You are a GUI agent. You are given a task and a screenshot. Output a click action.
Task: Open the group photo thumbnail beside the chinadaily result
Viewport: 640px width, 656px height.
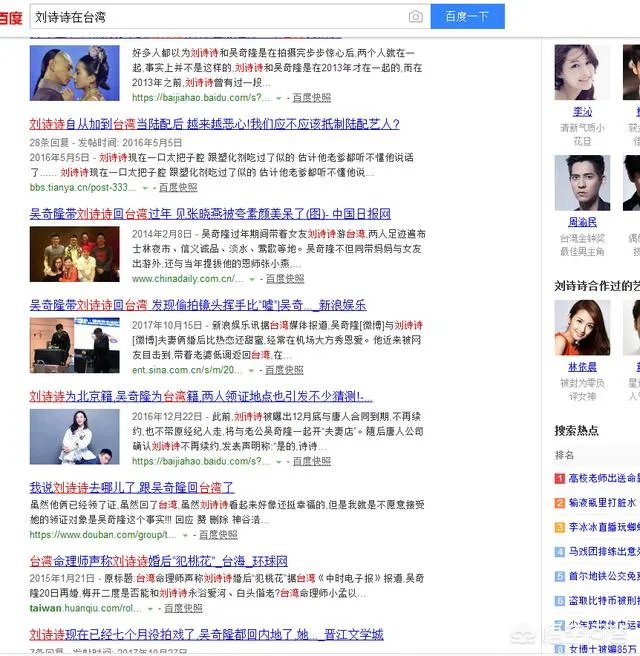pyautogui.click(x=74, y=254)
